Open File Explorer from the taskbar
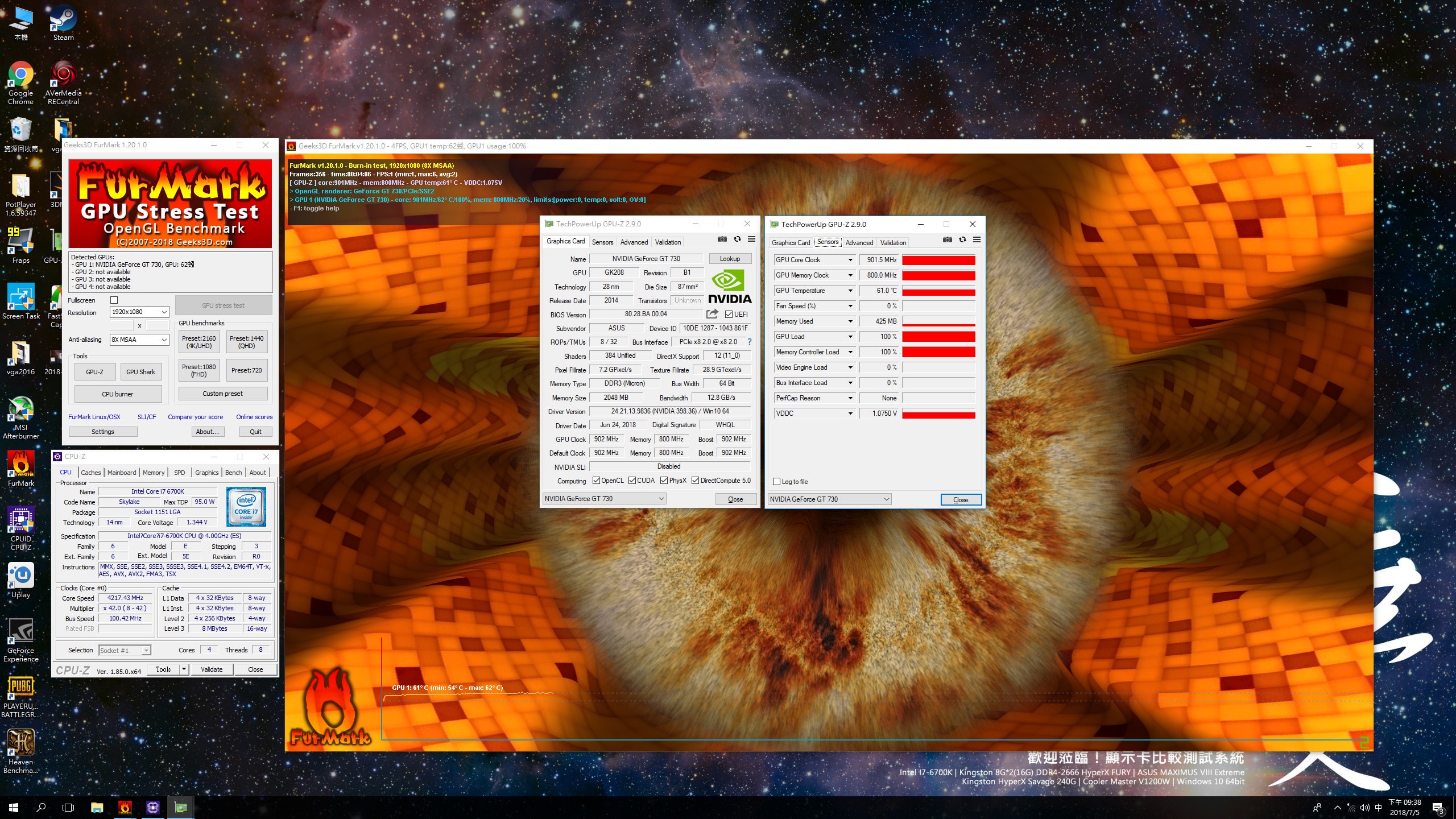This screenshot has width=1456, height=819. coord(97,807)
